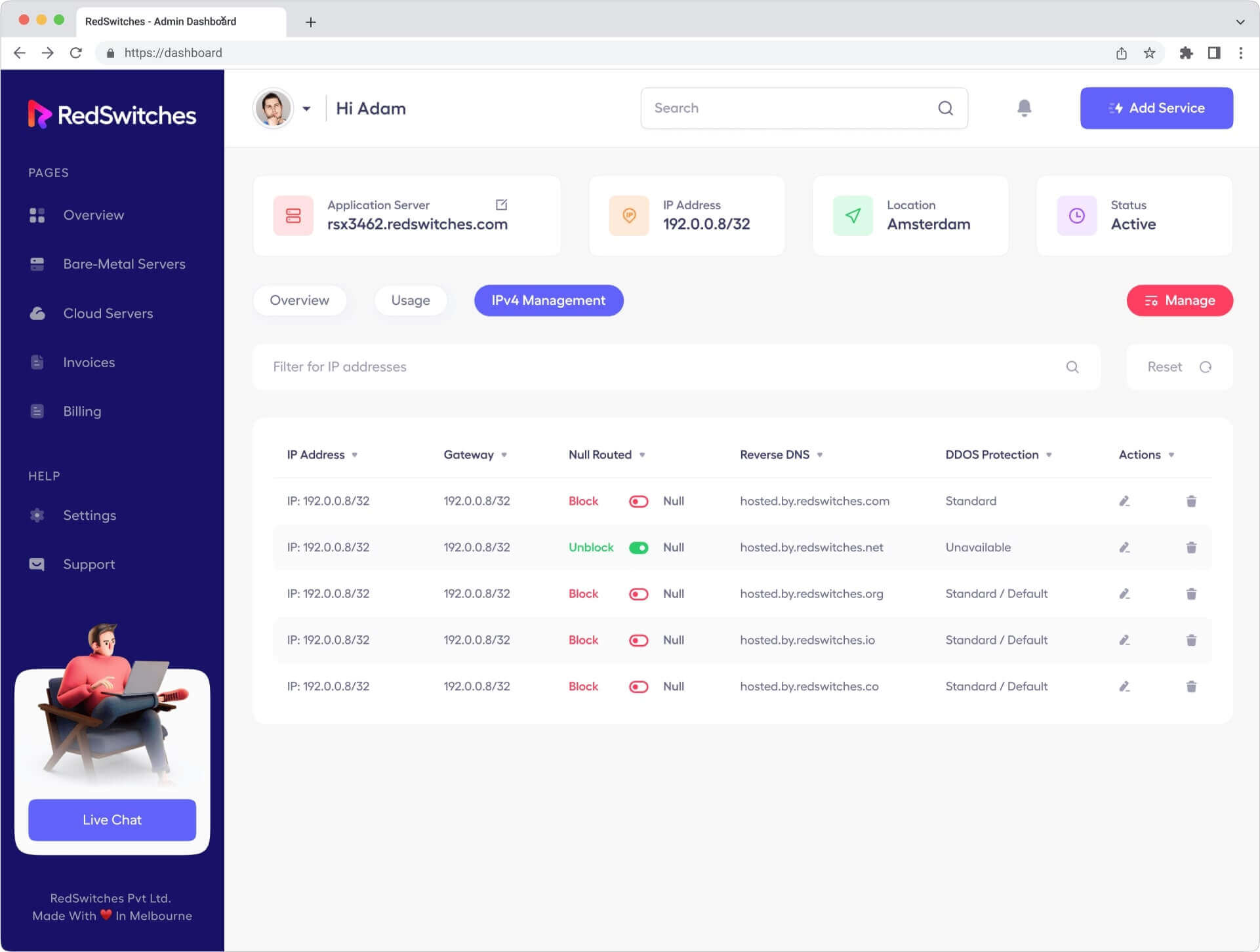Click the notification bell icon
Screen dimensions: 1260x952
click(x=1024, y=108)
